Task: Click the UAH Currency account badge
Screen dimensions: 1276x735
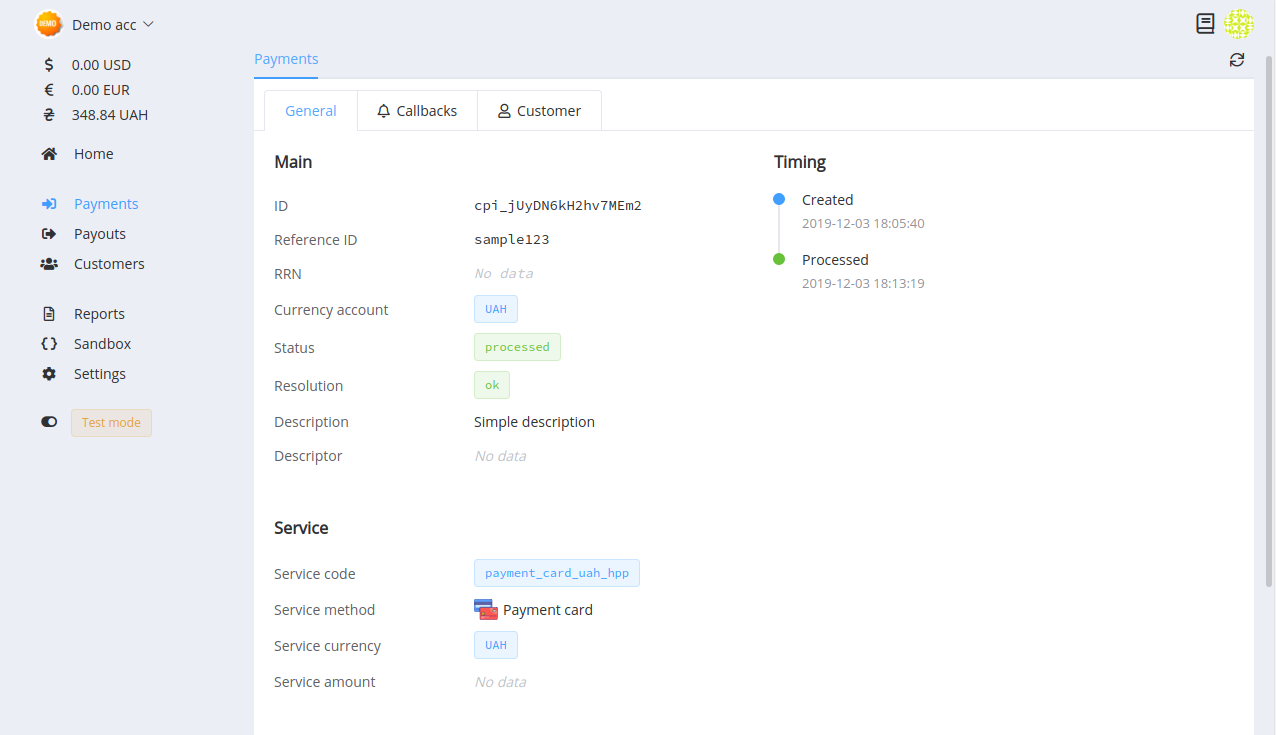Action: pos(495,308)
